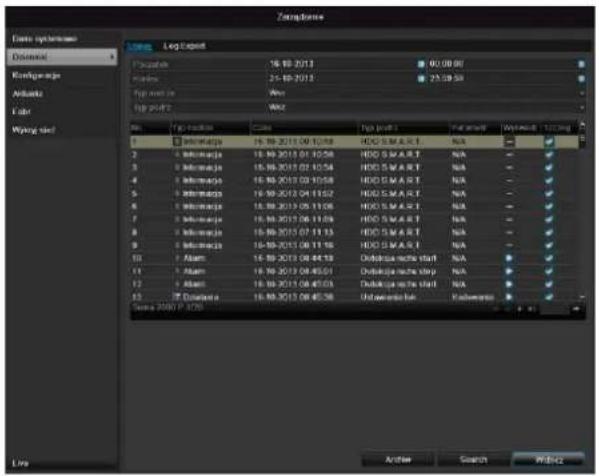Screen dimensions: 599x476
Task: Open calendar picker for start date 16-10-2013
Action: 421,64
